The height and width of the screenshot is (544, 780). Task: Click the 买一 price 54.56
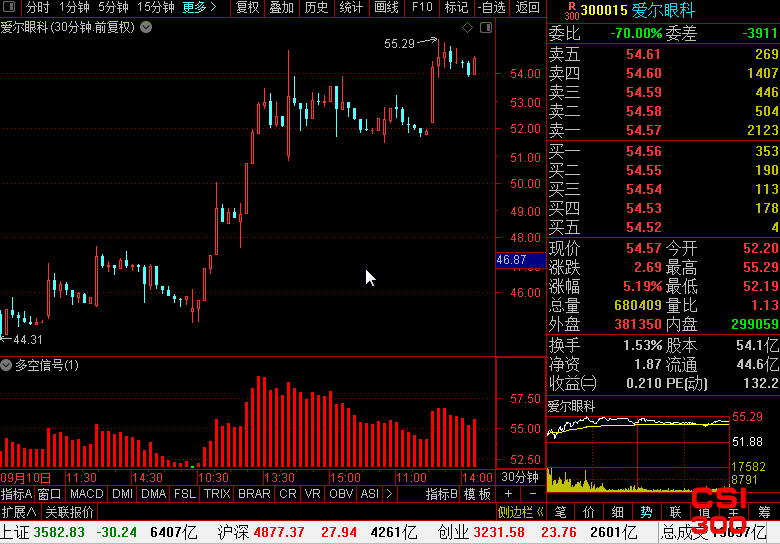(x=644, y=151)
